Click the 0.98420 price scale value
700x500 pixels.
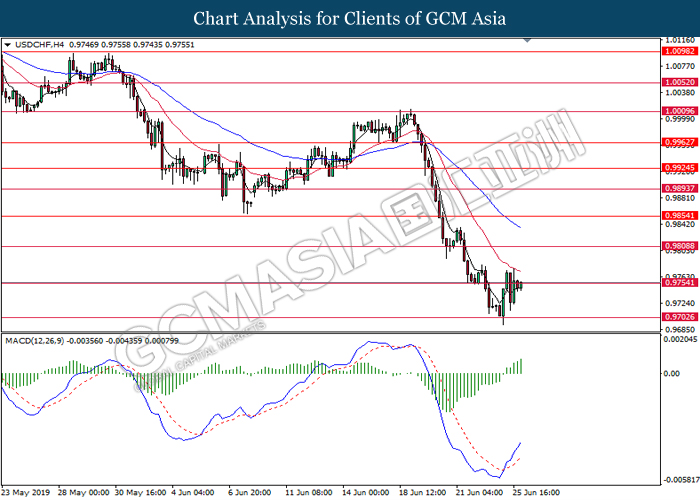click(680, 224)
